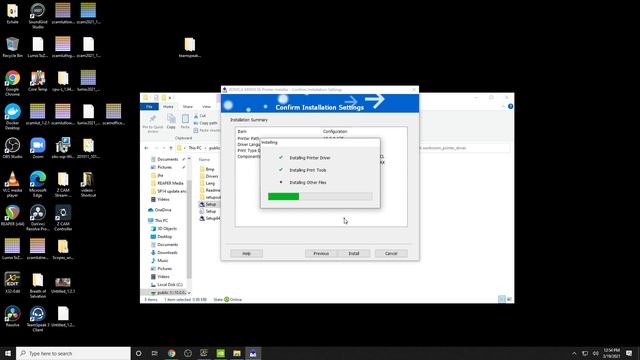Screen dimensions: 640x360
Task: Open the Lang folder in file list
Action: 210,183
